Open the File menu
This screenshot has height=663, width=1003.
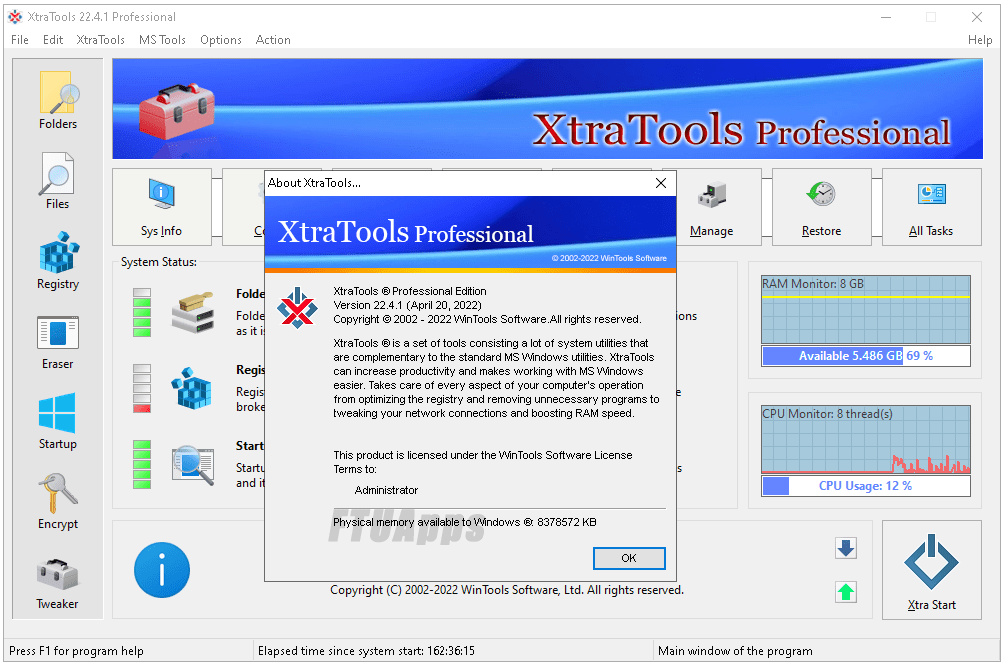click(20, 40)
